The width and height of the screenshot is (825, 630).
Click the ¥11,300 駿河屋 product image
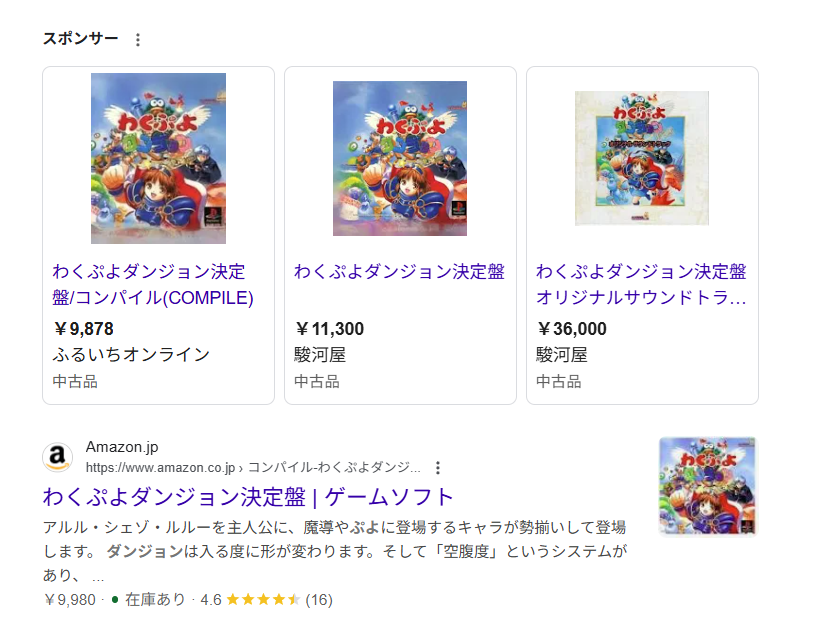click(400, 158)
